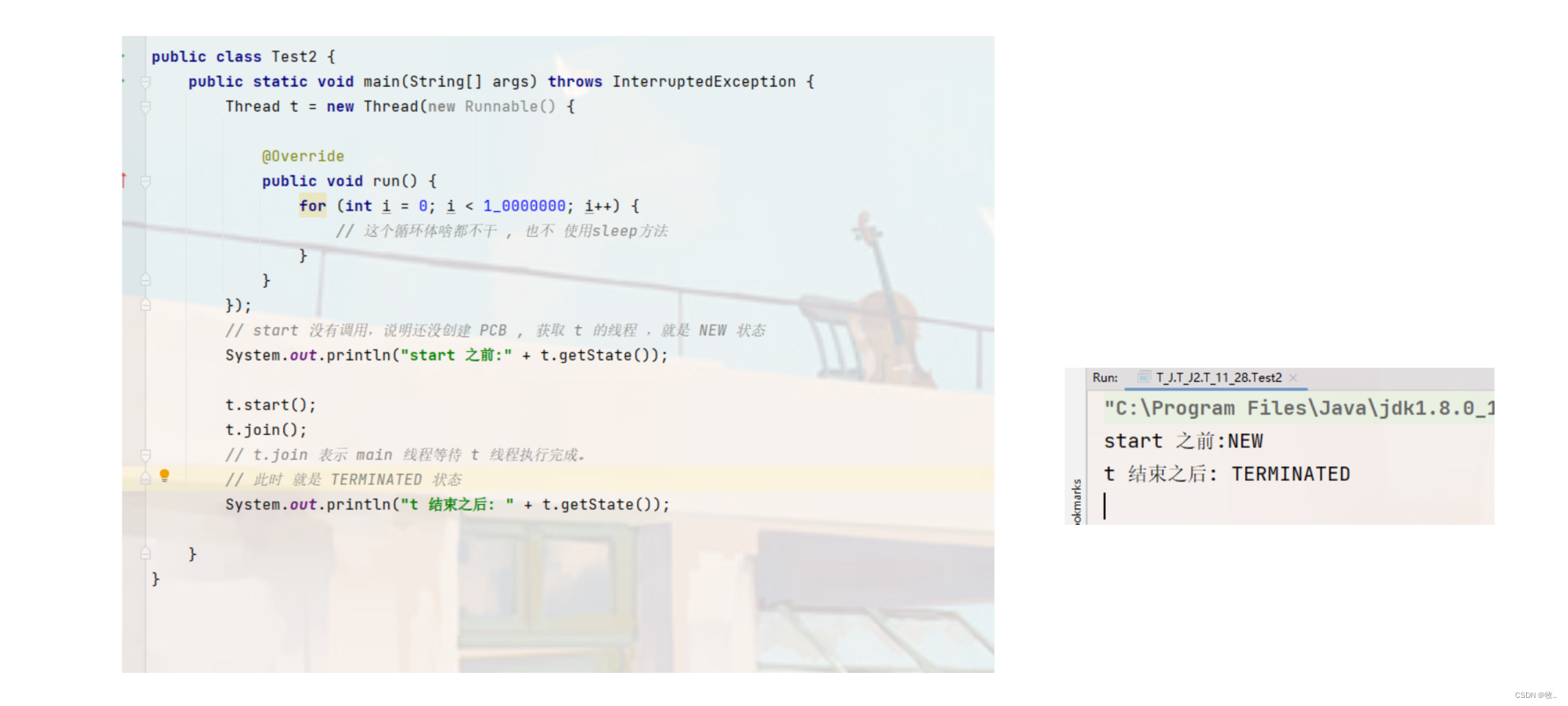Open the Bookmarks side tool window
Viewport: 1568px width, 706px height.
click(x=1076, y=501)
